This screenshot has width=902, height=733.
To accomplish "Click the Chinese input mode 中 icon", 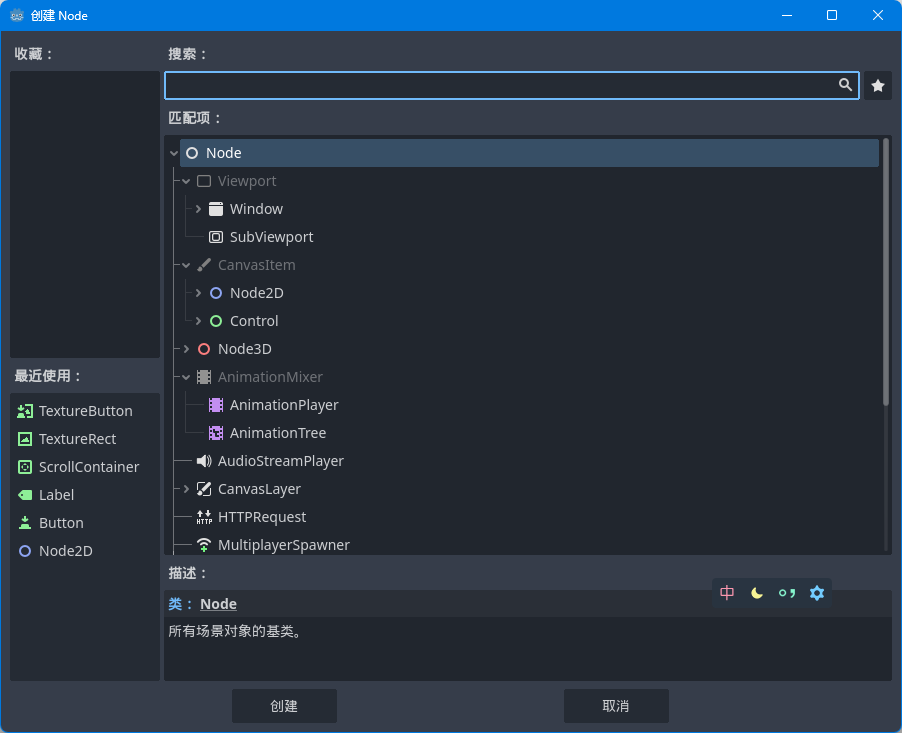I will pos(727,593).
